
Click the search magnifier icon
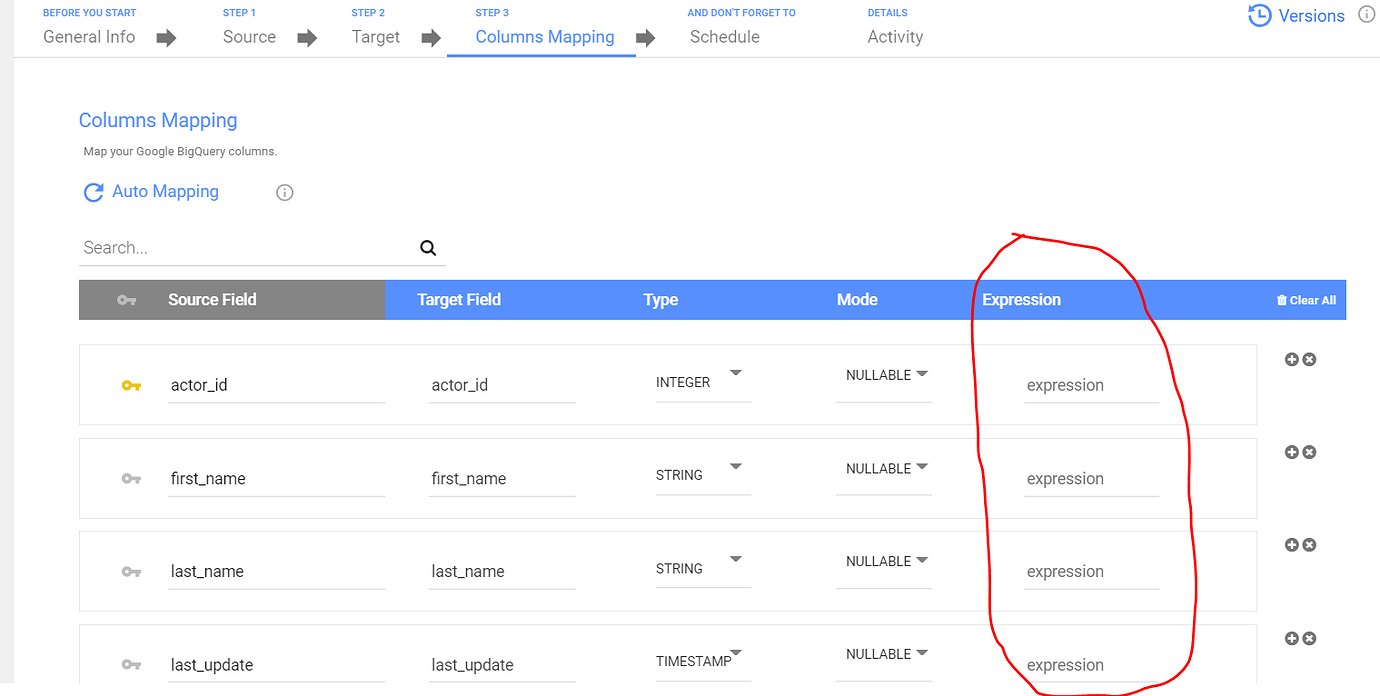(428, 248)
